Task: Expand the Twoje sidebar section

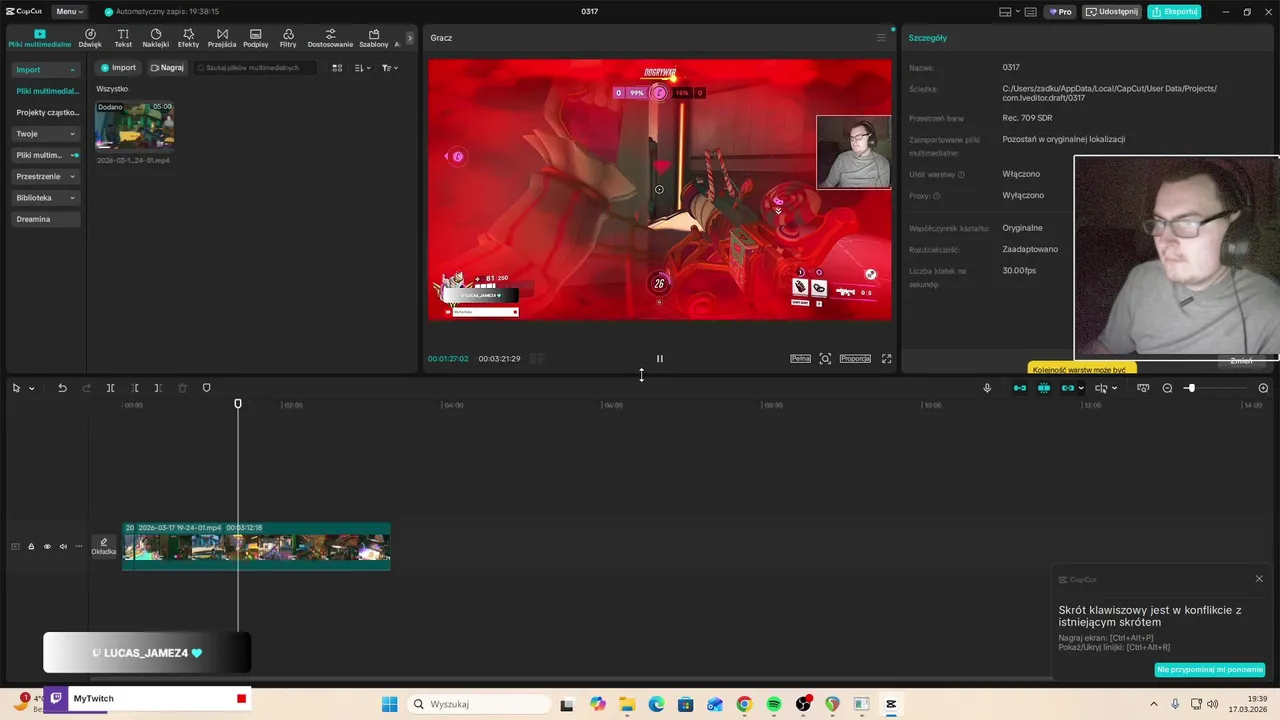Action: (45, 134)
